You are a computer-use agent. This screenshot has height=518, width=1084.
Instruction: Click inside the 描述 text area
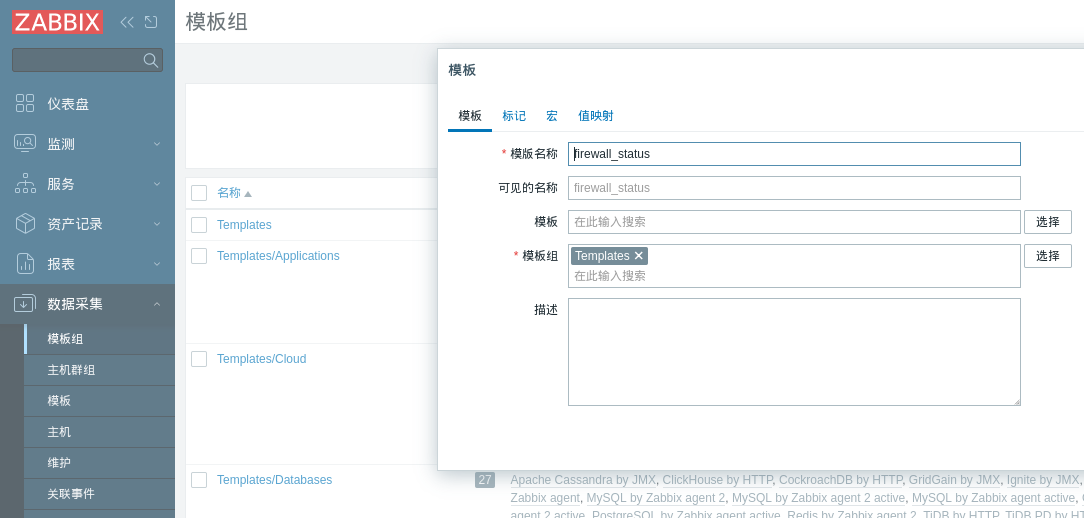[x=794, y=352]
